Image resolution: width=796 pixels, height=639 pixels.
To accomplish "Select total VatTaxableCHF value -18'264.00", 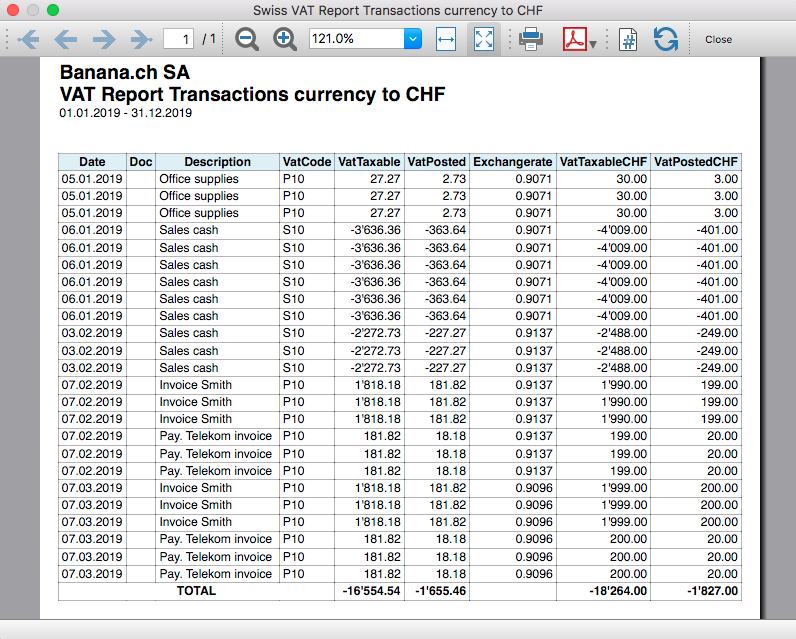I will pos(618,591).
